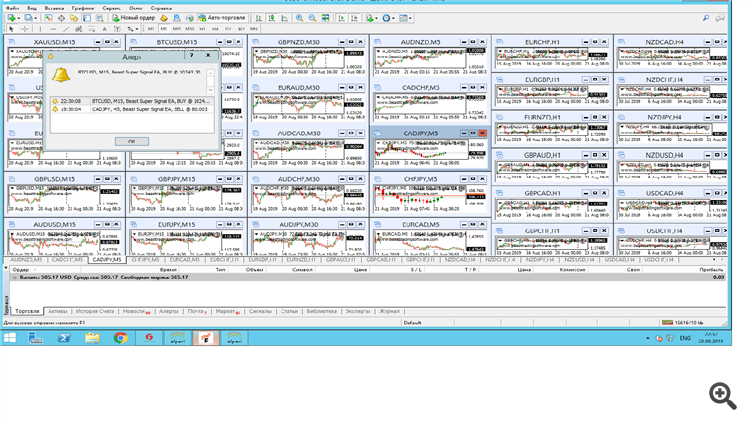Switch to candlestick chart icon

pyautogui.click(x=272, y=18)
